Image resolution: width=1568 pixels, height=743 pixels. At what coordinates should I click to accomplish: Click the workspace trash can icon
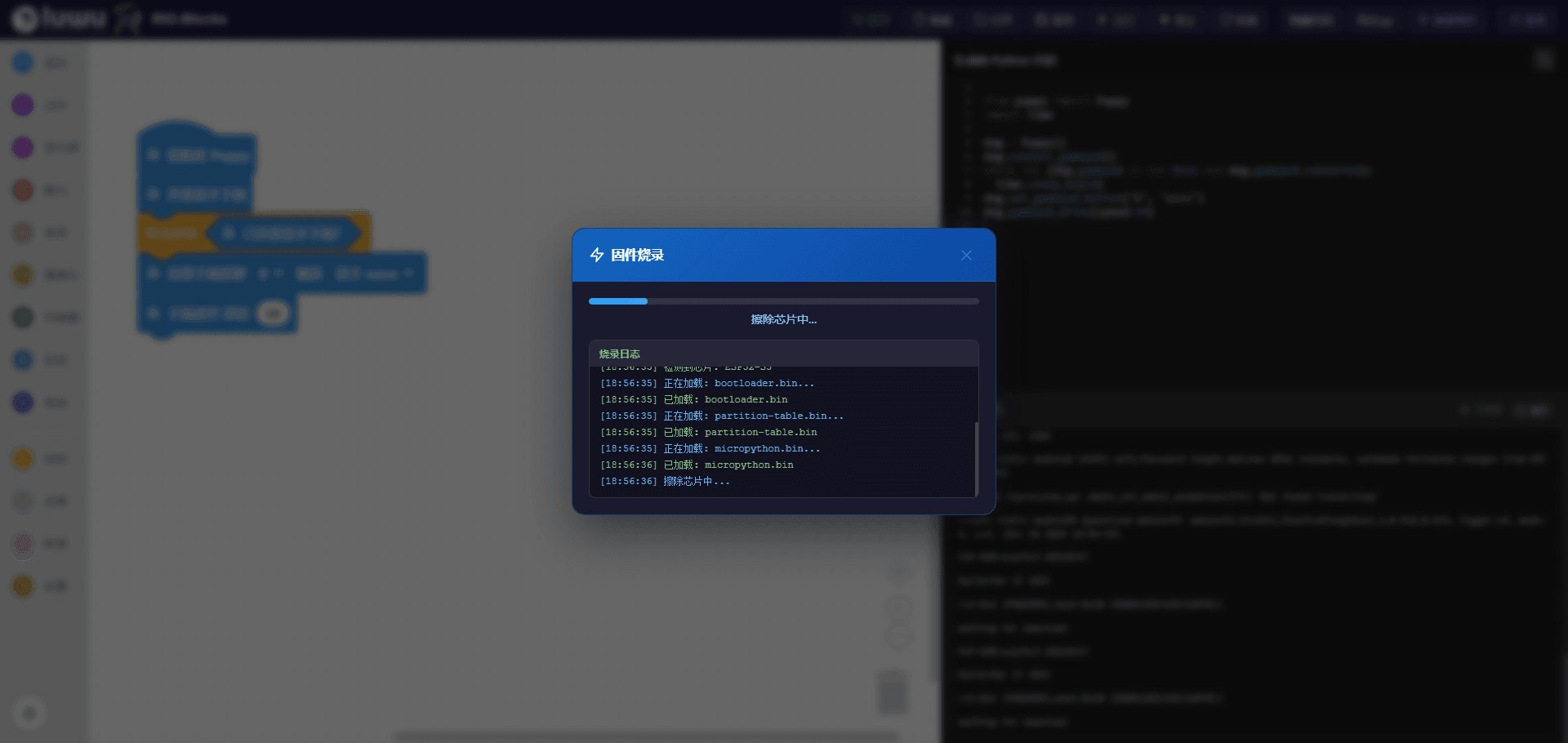[892, 692]
